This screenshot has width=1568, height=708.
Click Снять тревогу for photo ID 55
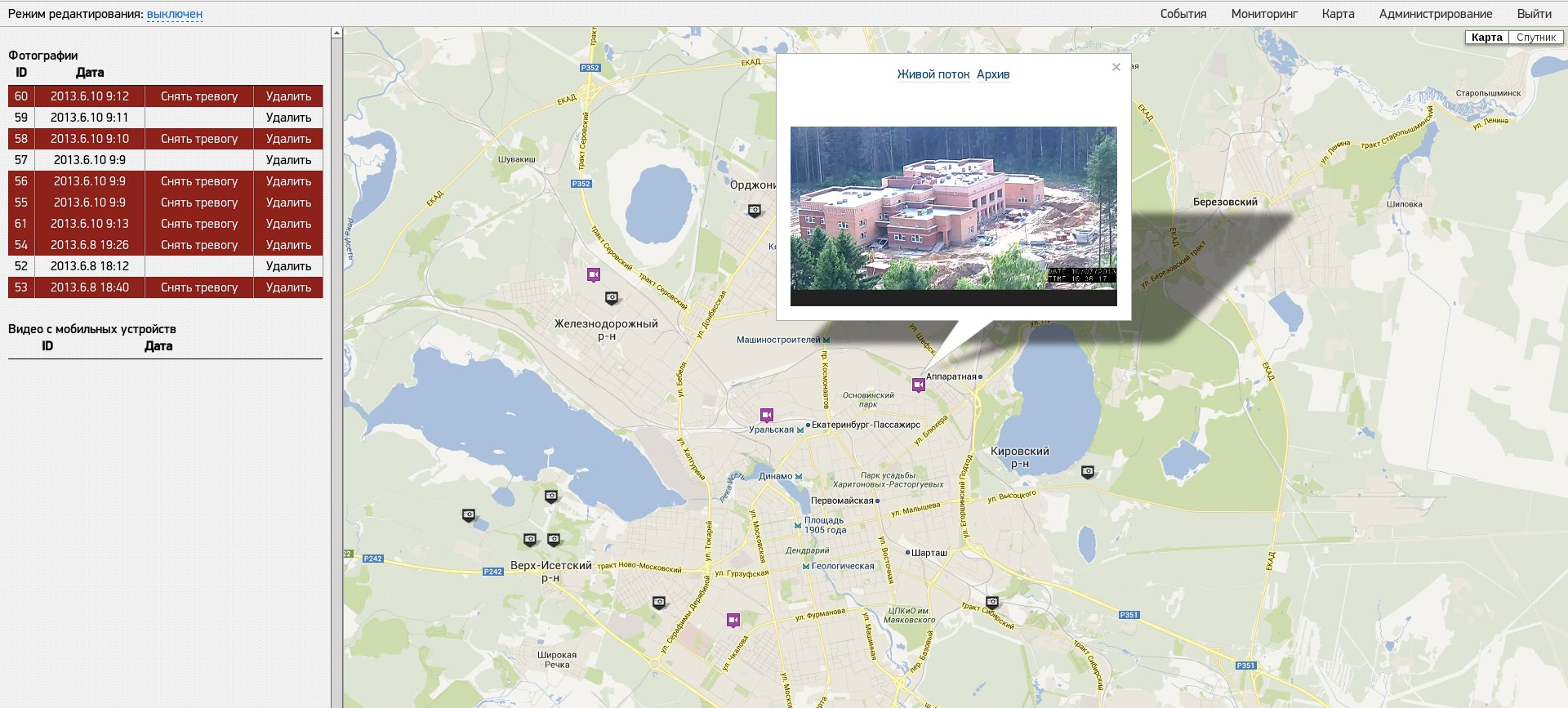pos(199,203)
